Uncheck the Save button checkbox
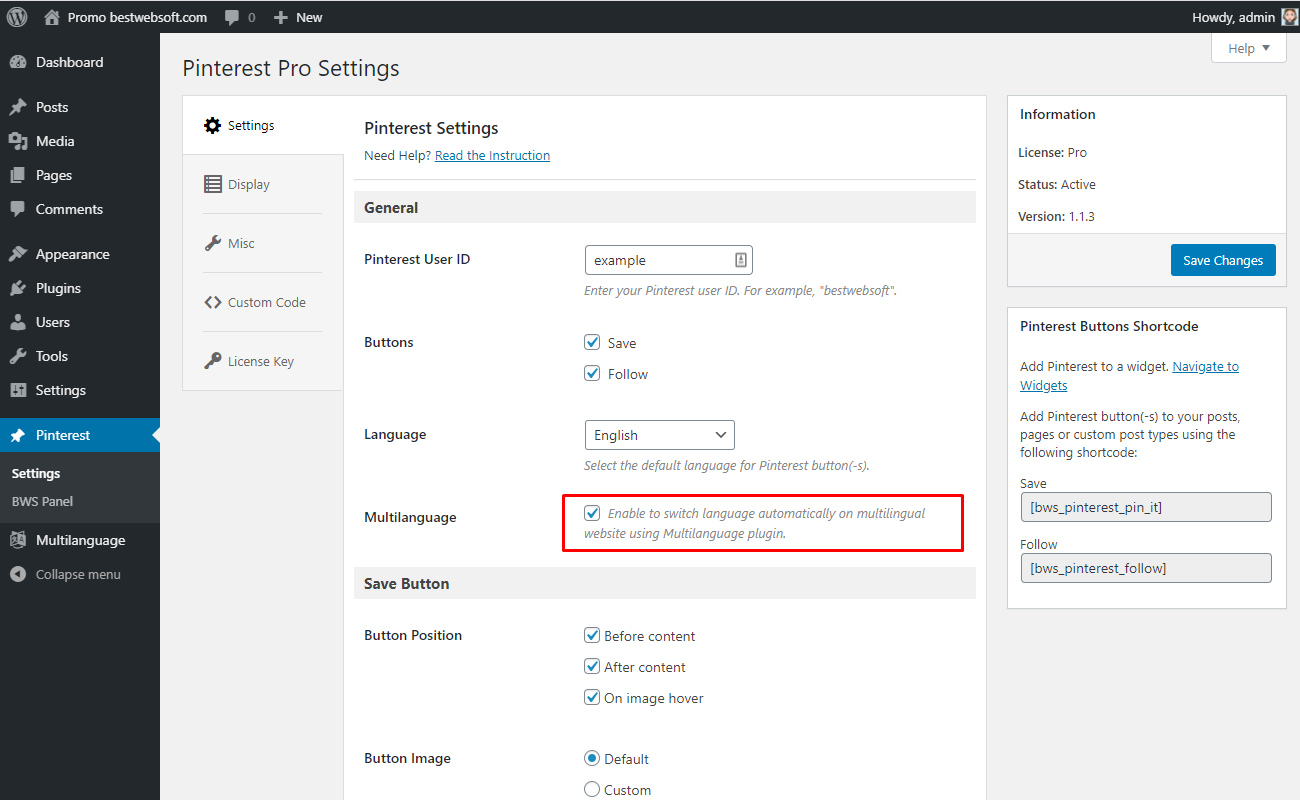 [x=592, y=342]
